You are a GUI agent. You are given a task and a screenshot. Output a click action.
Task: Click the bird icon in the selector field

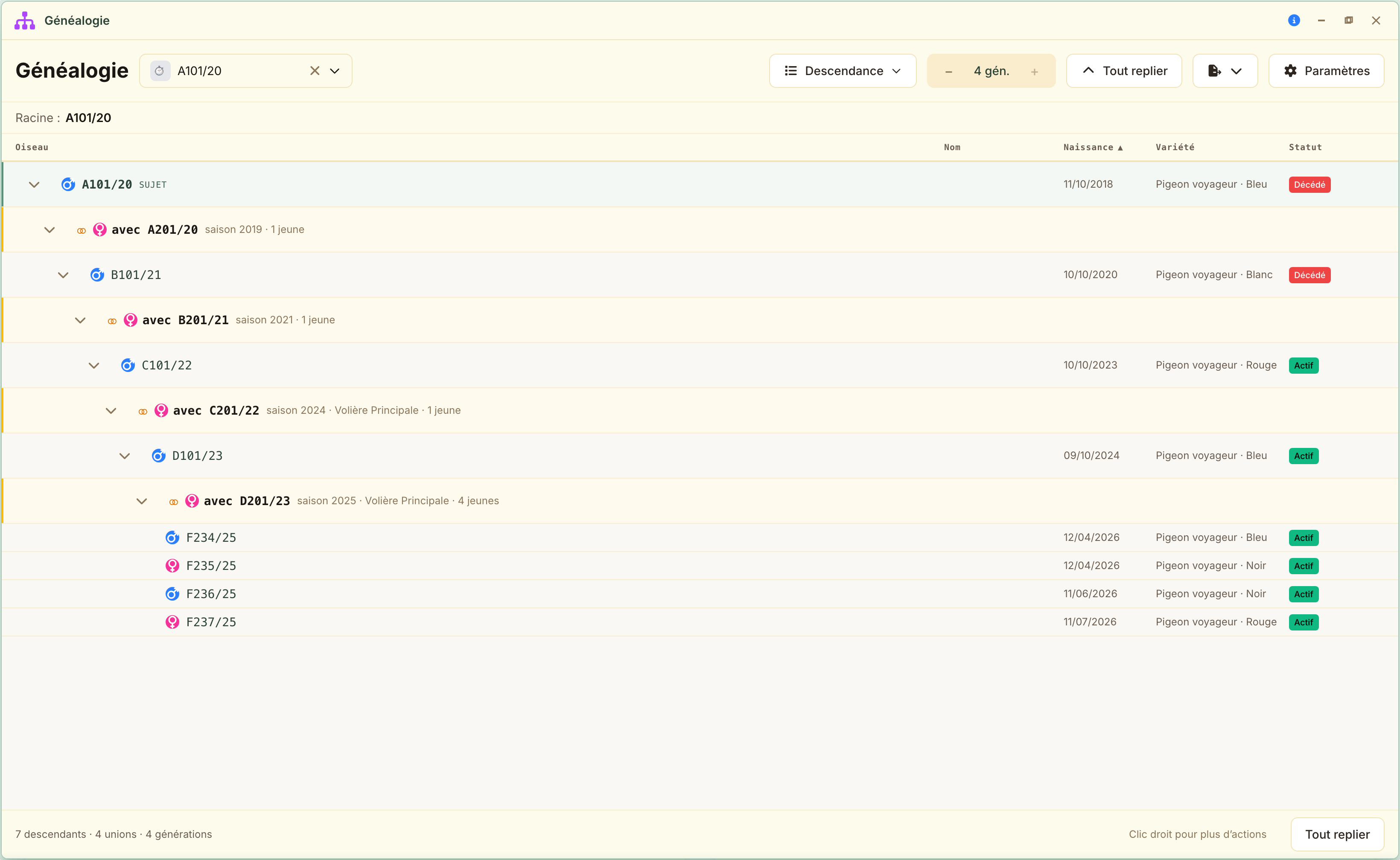tap(160, 70)
